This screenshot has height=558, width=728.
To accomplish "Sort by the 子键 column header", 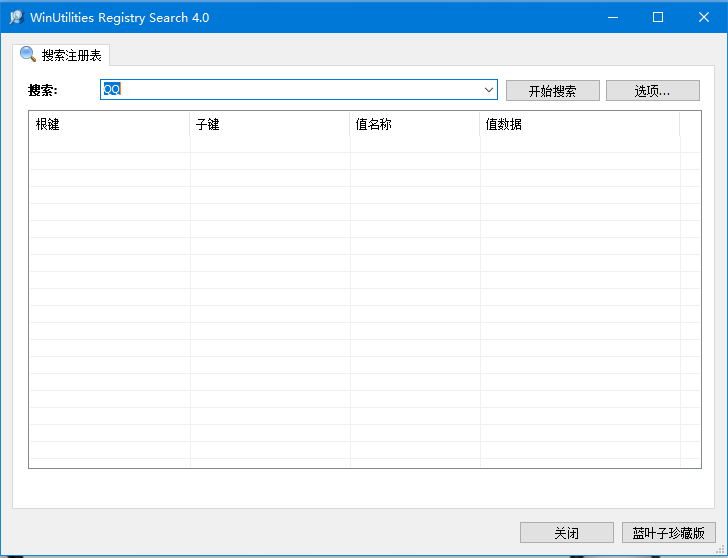I will (x=270, y=124).
